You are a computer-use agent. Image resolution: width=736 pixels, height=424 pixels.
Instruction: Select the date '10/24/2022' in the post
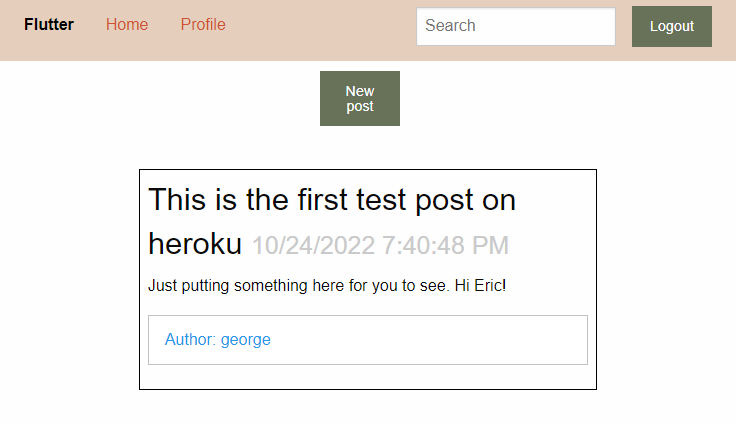click(313, 246)
